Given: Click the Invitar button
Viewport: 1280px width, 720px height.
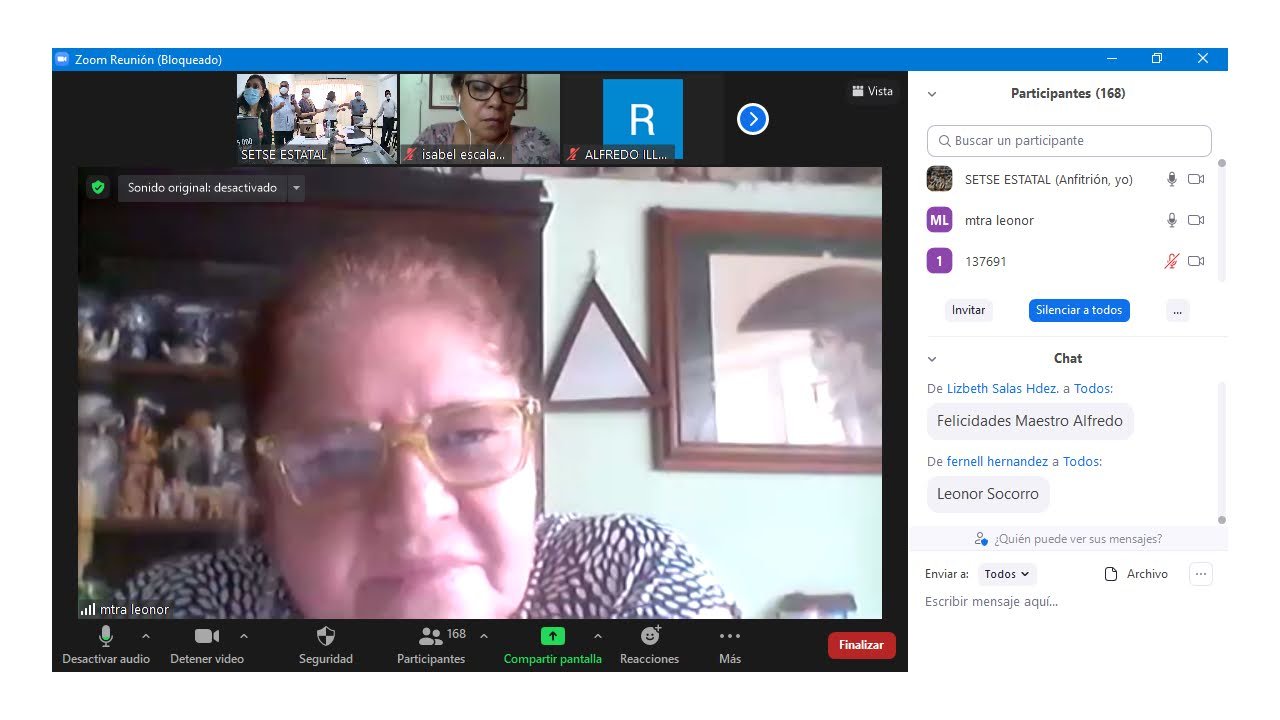Looking at the screenshot, I should pyautogui.click(x=968, y=310).
